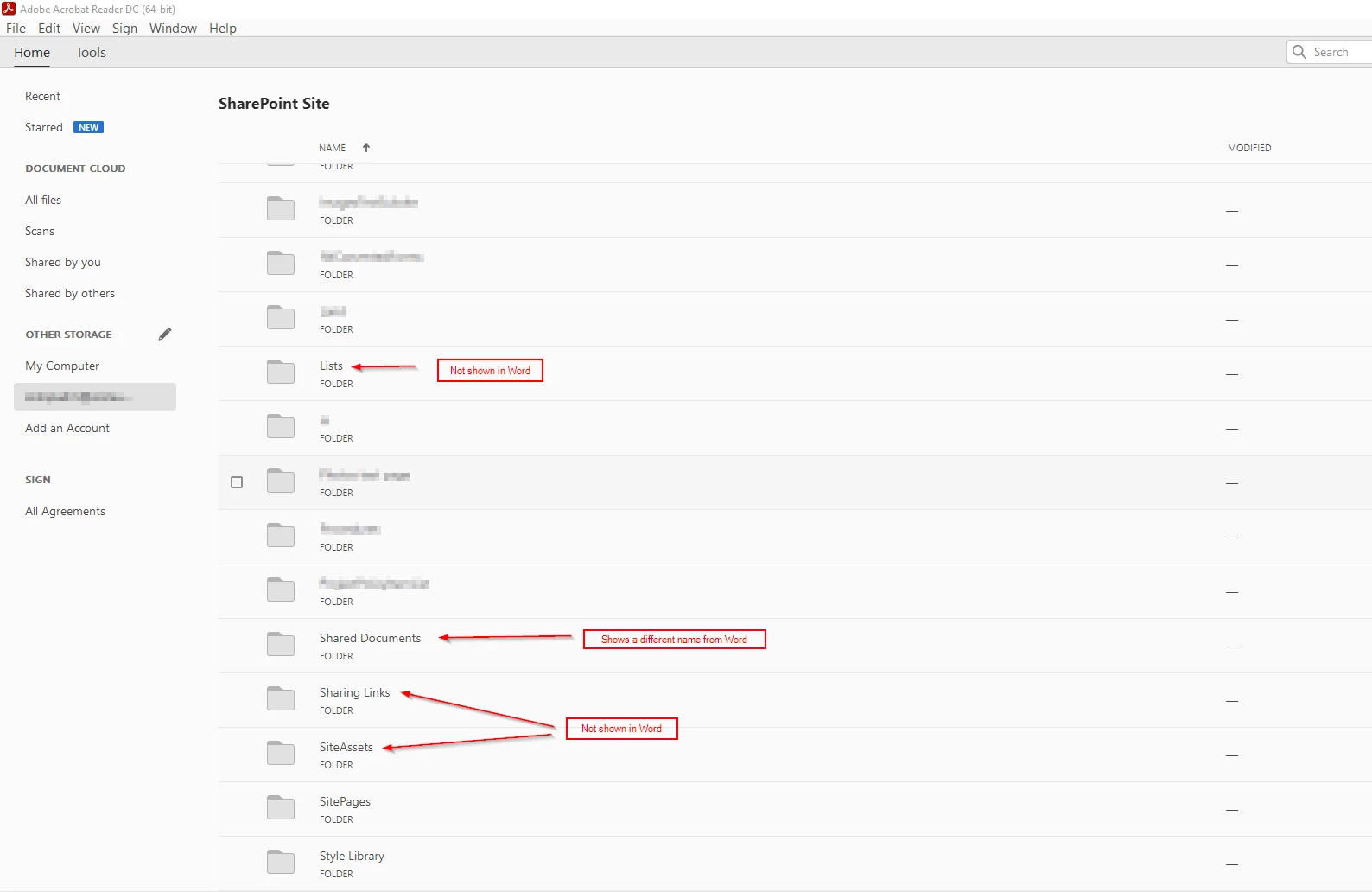The width and height of the screenshot is (1372, 892).
Task: Click the sort ascending arrow next to NAME
Action: pos(366,148)
